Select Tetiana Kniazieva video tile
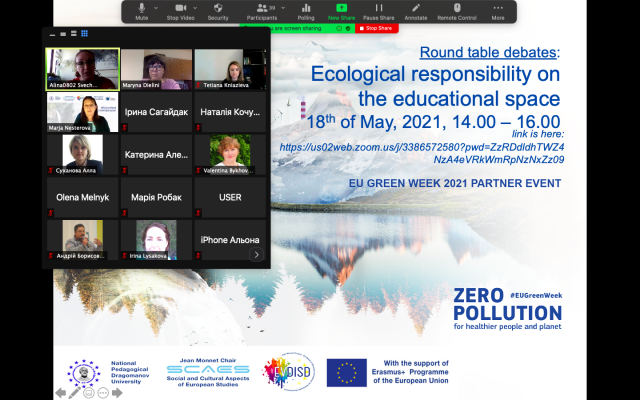The image size is (640, 400). [x=230, y=69]
